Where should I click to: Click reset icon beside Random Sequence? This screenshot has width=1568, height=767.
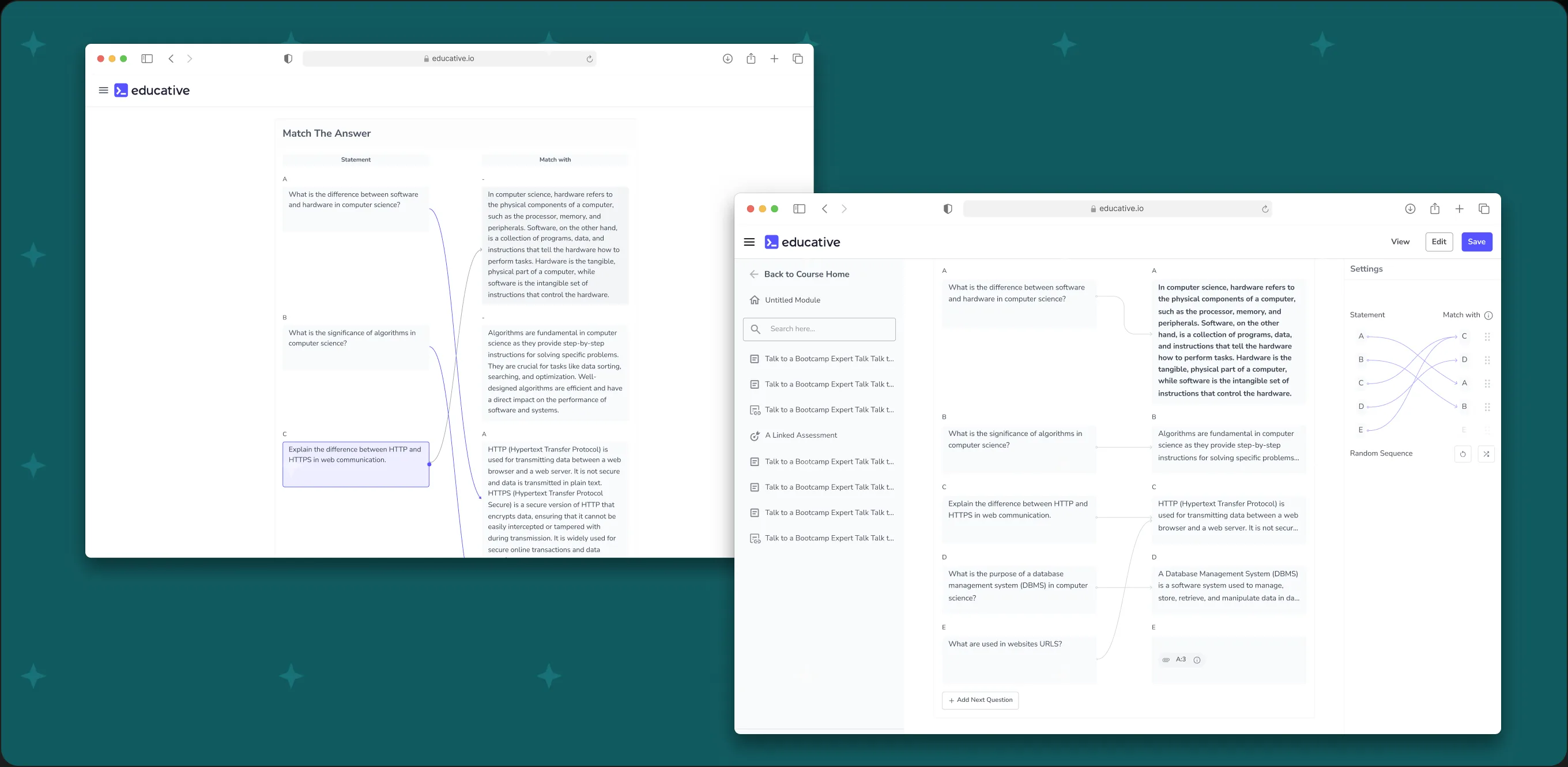1463,454
